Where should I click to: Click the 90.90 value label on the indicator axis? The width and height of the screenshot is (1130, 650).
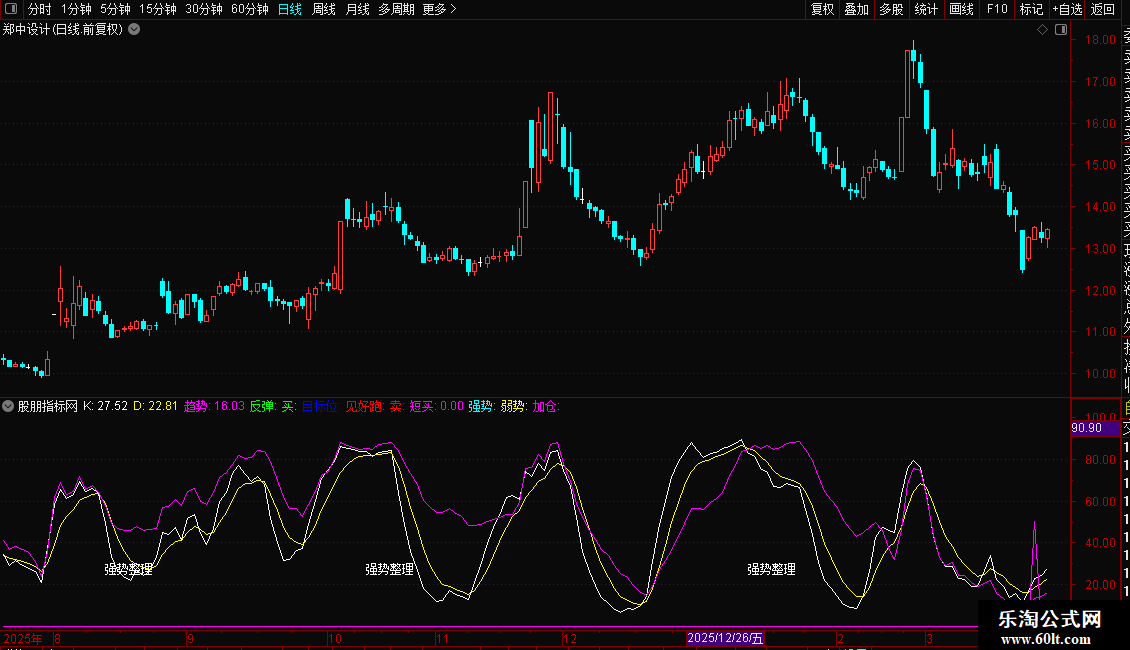point(1086,428)
